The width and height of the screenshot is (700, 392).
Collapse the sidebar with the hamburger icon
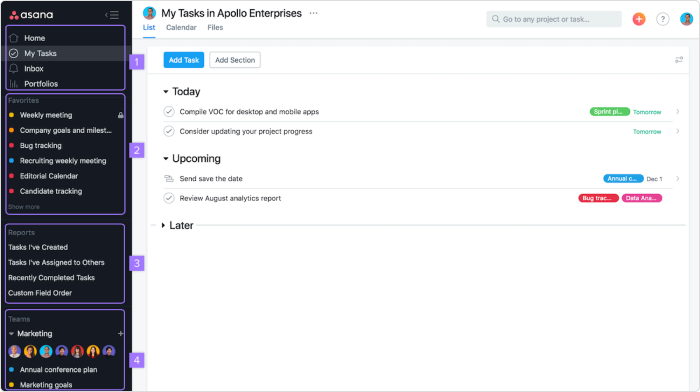pos(112,15)
